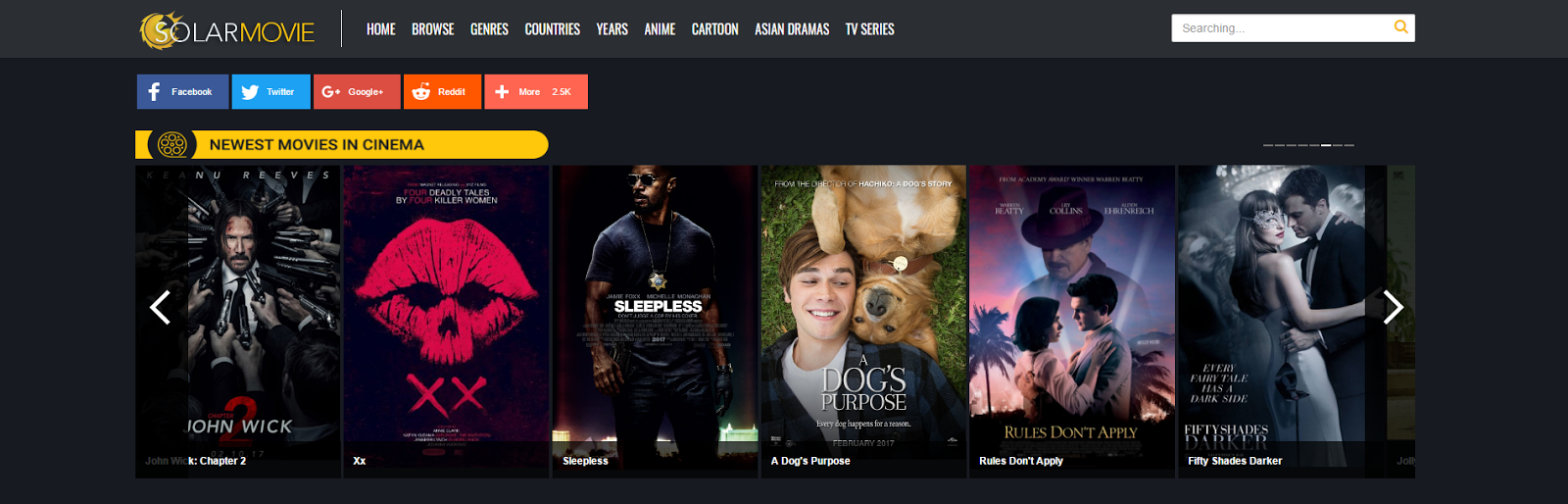Advance the carousel with the right arrow
This screenshot has width=1568, height=504.
tap(1393, 308)
